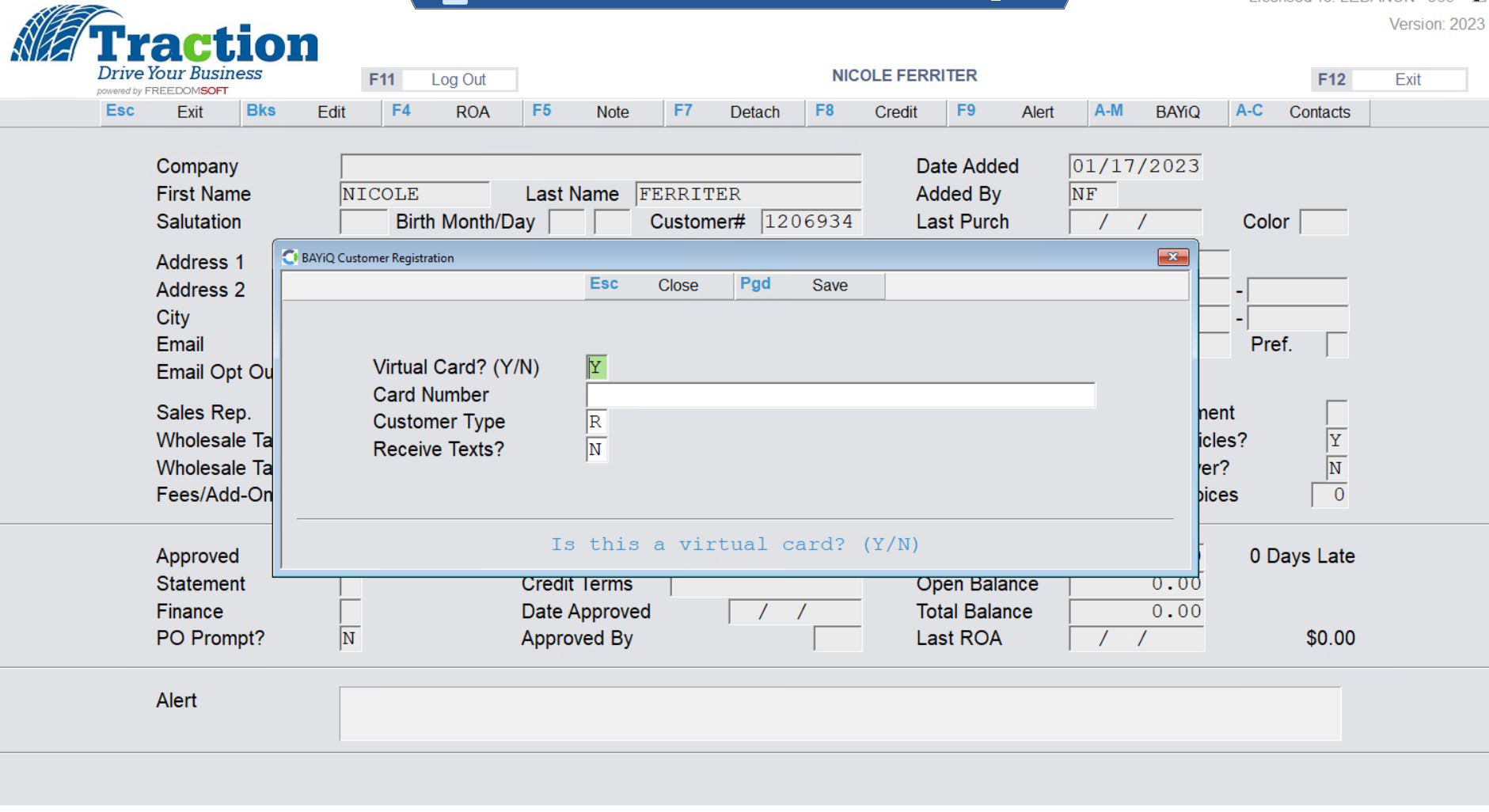Click the Esc Exit toolbar item
This screenshot has height=812, width=1489.
170,112
